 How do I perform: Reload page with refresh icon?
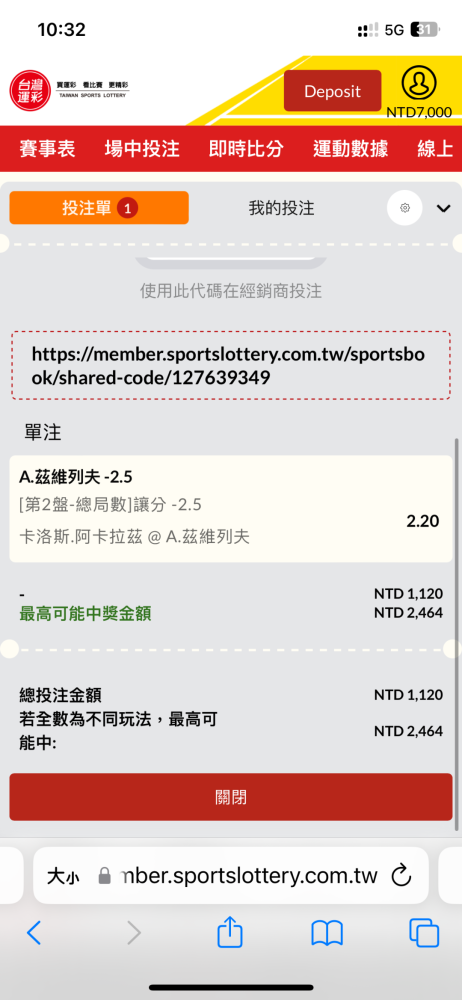pyautogui.click(x=401, y=876)
